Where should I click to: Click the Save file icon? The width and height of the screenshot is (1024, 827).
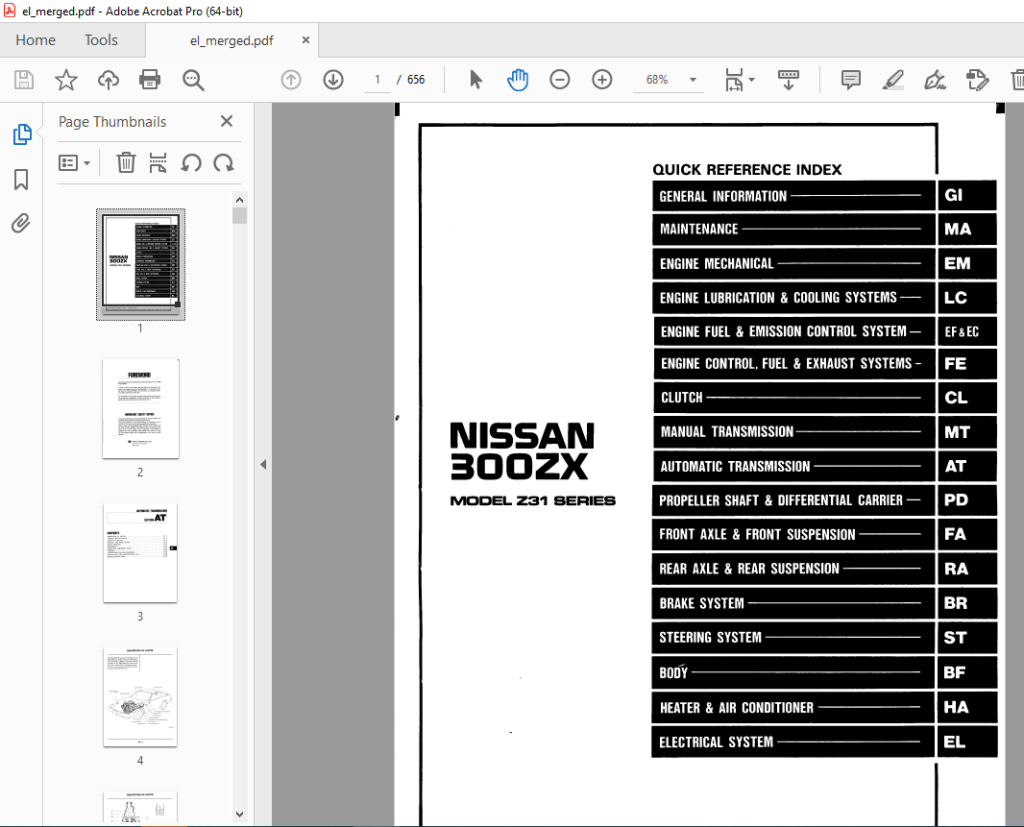point(24,80)
